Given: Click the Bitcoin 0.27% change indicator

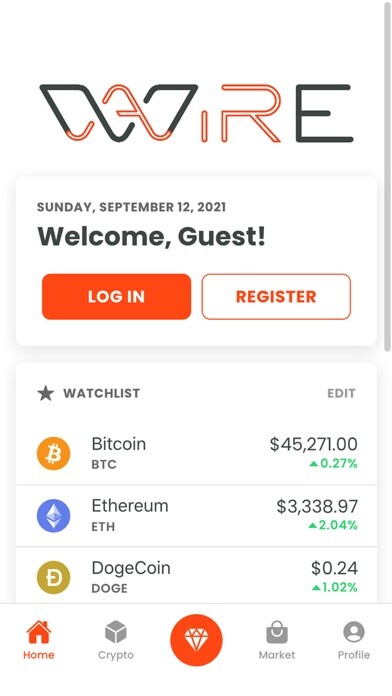Looking at the screenshot, I should click(333, 463).
